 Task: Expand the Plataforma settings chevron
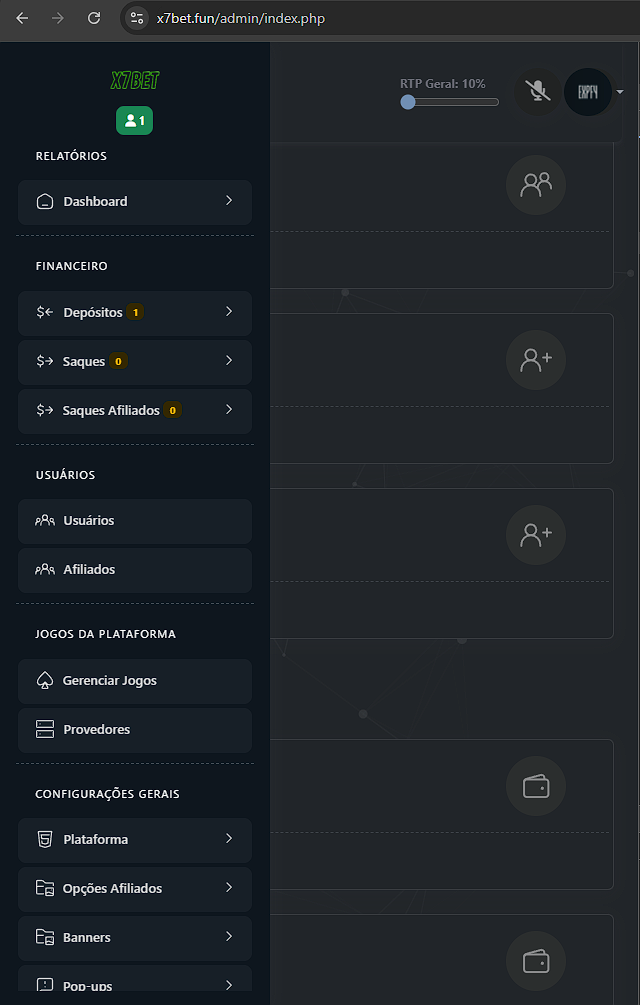coord(229,838)
